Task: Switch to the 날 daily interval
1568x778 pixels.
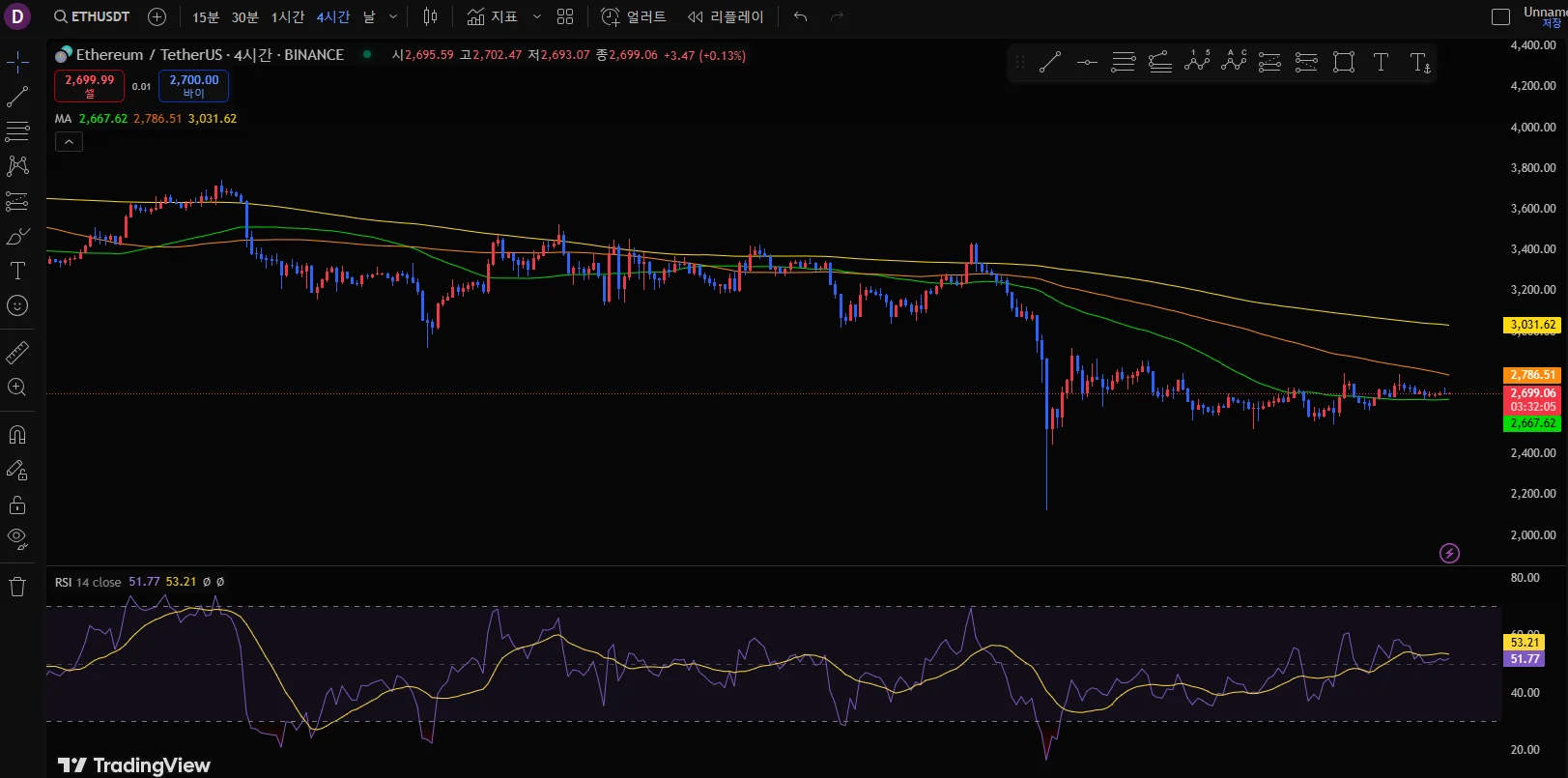Action: pos(369,16)
